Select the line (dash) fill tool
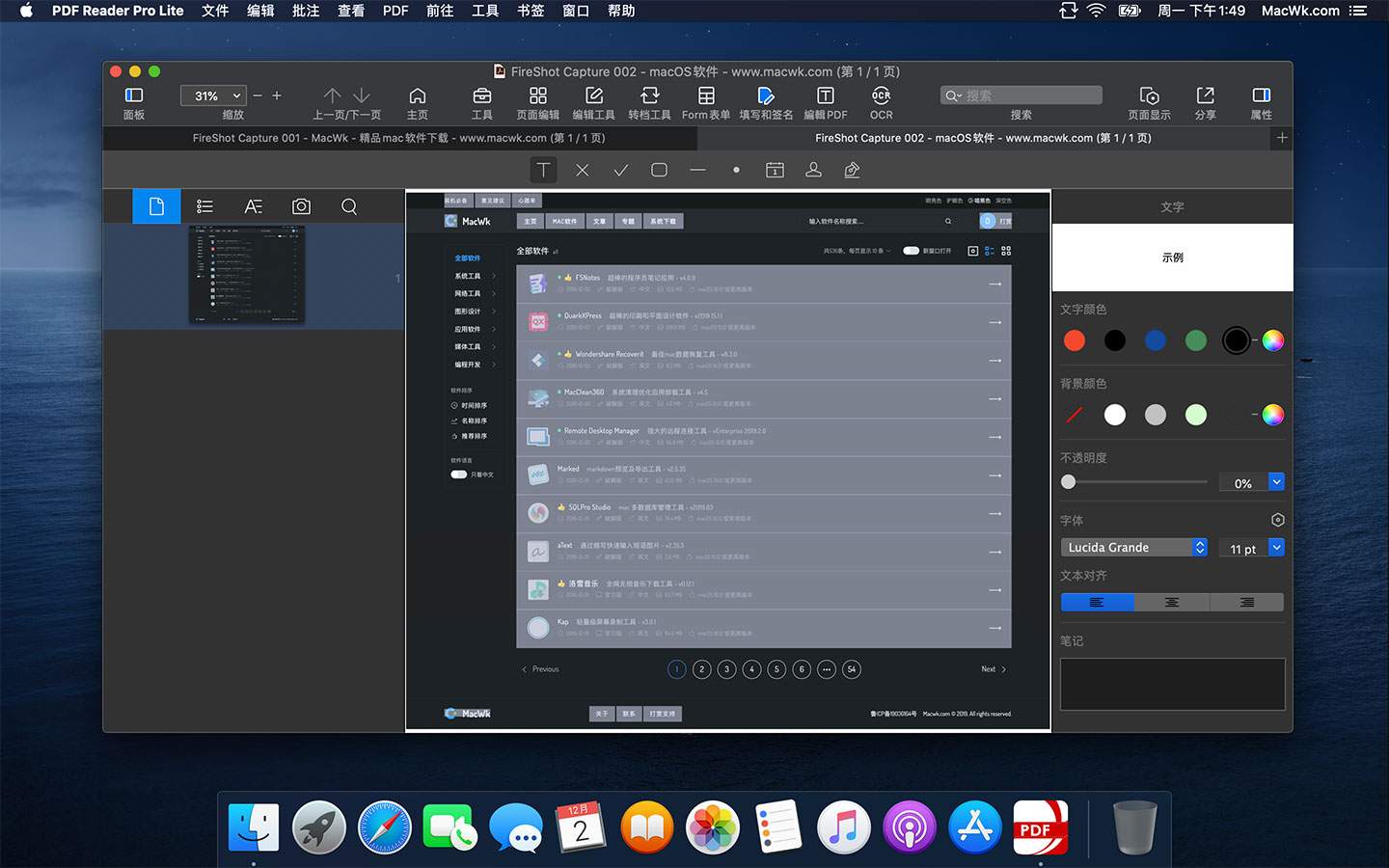The width and height of the screenshot is (1389, 868). pyautogui.click(x=698, y=170)
